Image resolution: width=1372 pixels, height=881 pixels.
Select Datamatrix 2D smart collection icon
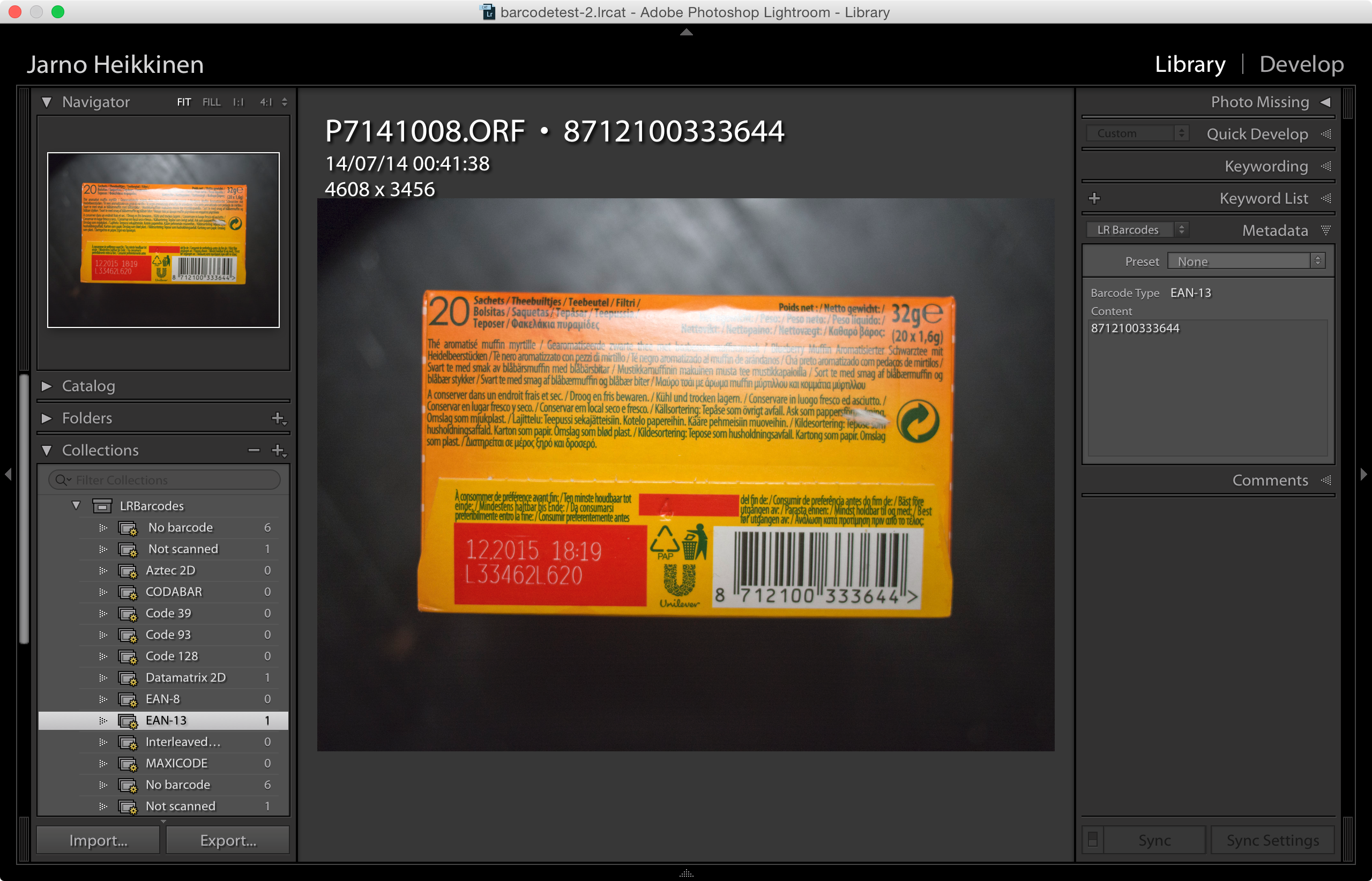pos(128,678)
